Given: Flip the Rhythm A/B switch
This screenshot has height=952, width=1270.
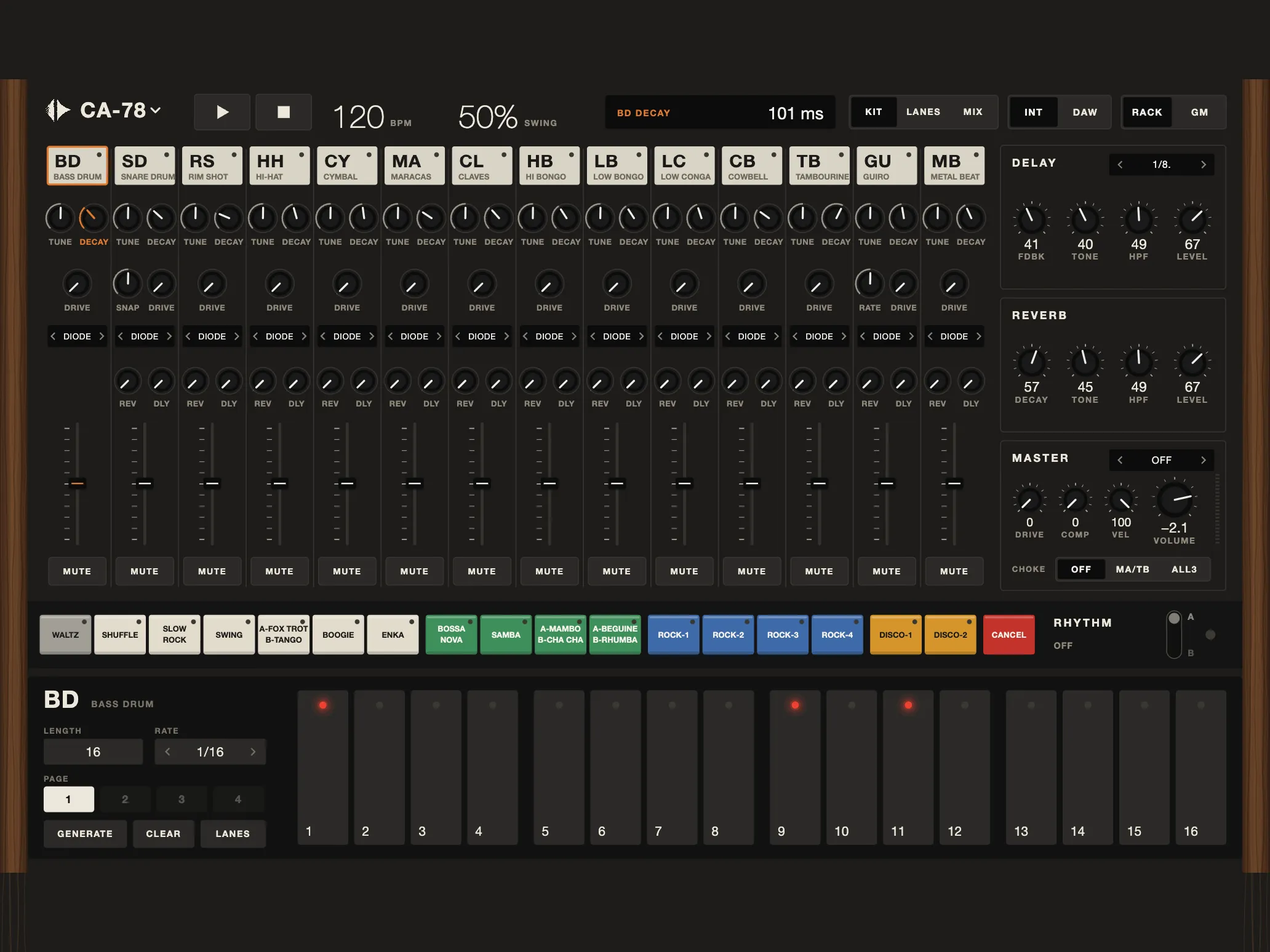Looking at the screenshot, I should (1174, 635).
